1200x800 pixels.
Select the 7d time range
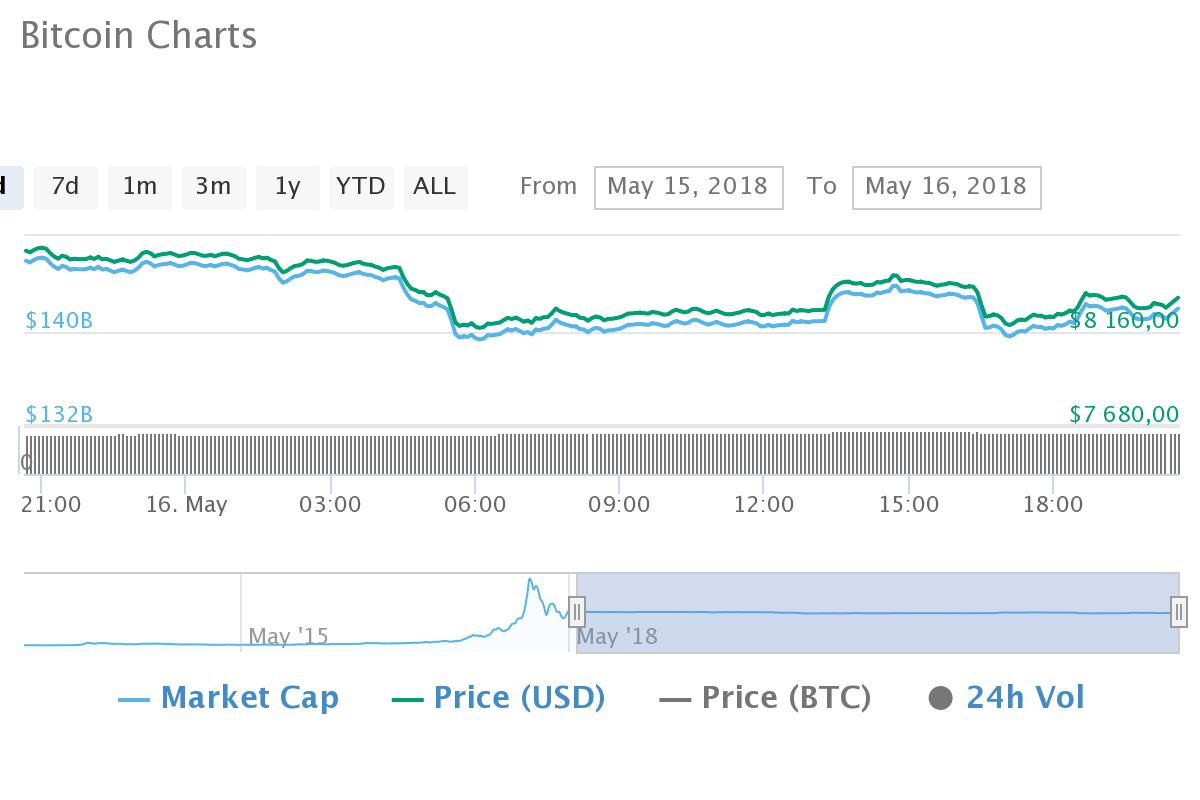[65, 187]
